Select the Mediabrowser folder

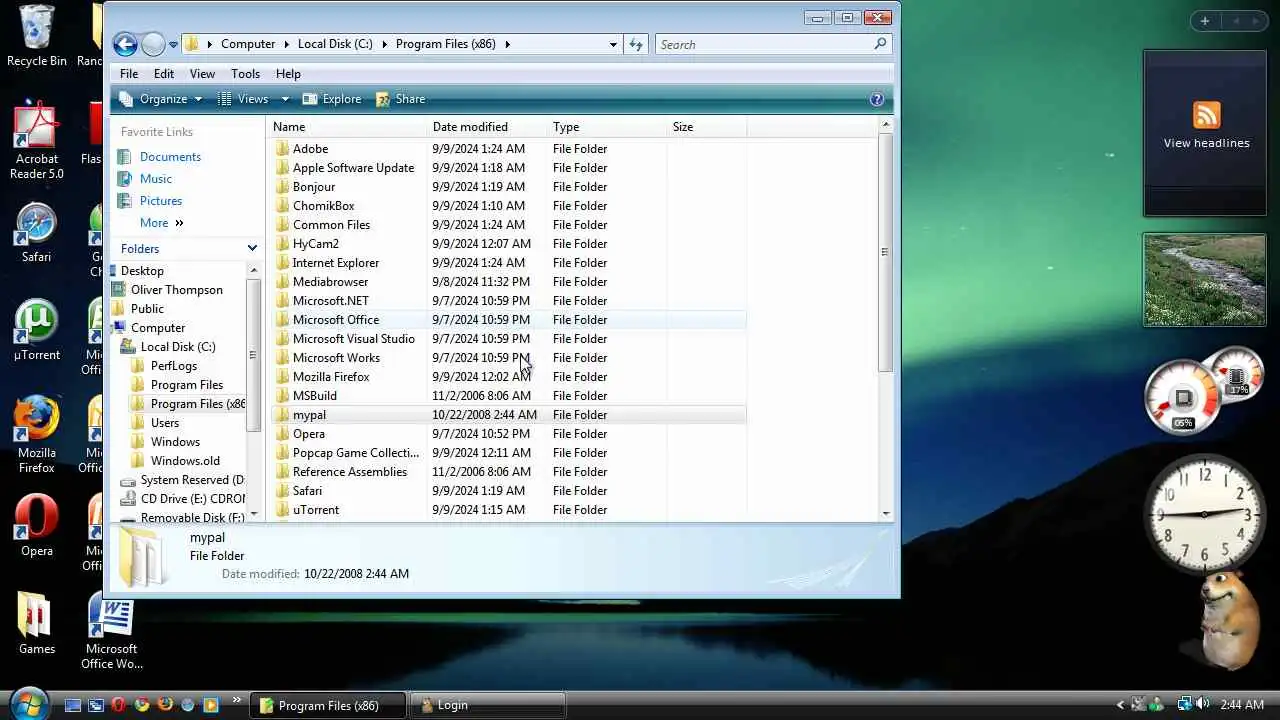click(330, 282)
